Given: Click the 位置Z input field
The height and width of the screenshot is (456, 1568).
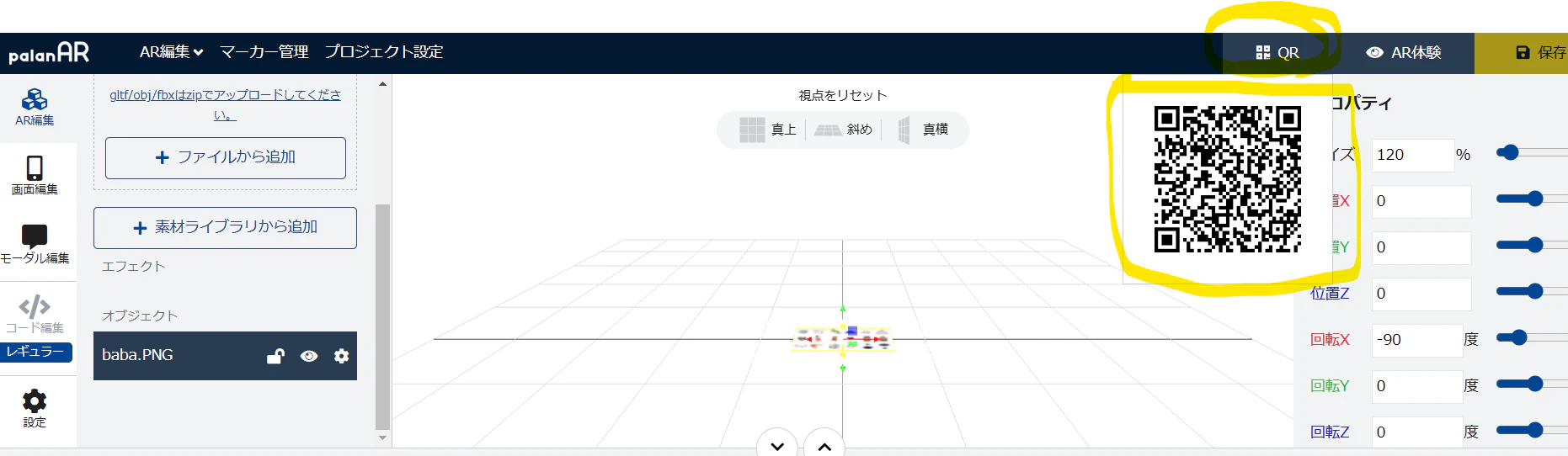Looking at the screenshot, I should point(1421,294).
